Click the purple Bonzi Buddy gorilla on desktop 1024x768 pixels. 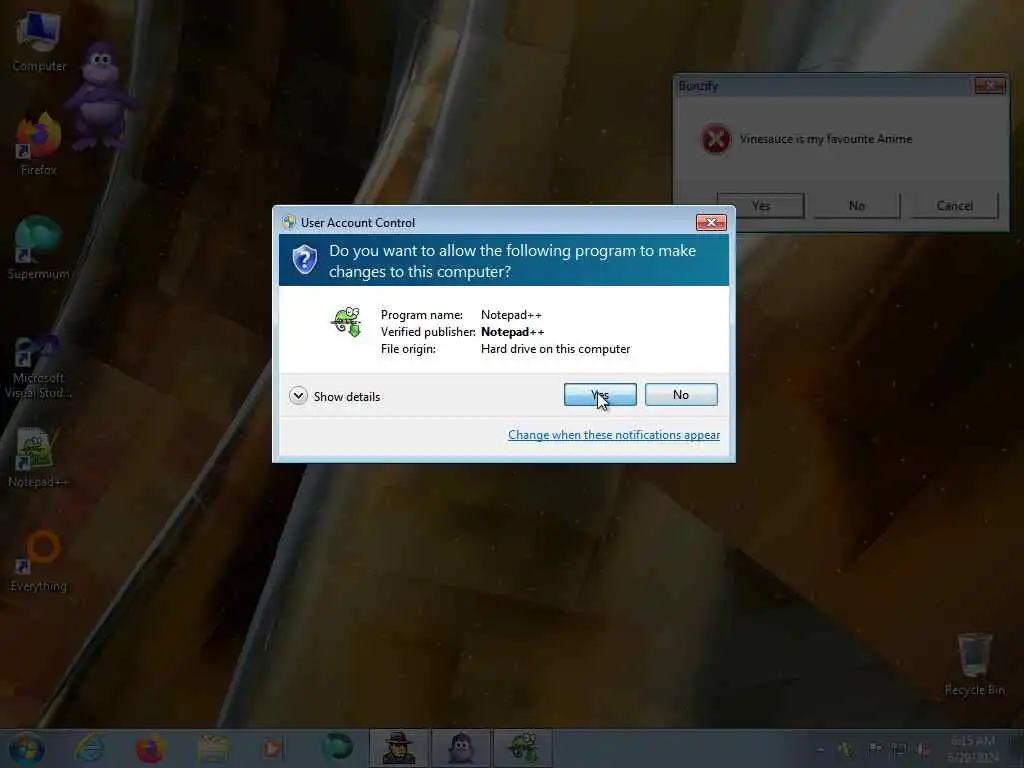(100, 97)
